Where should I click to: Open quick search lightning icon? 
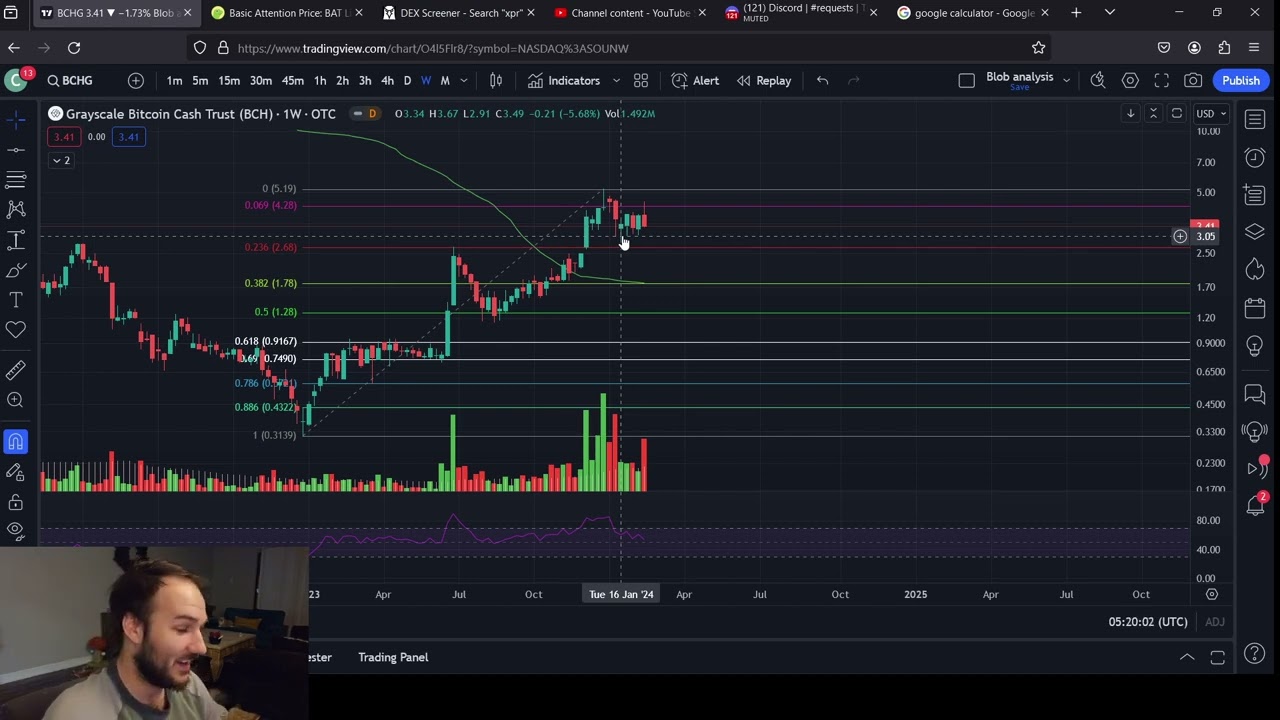[x=1098, y=81]
